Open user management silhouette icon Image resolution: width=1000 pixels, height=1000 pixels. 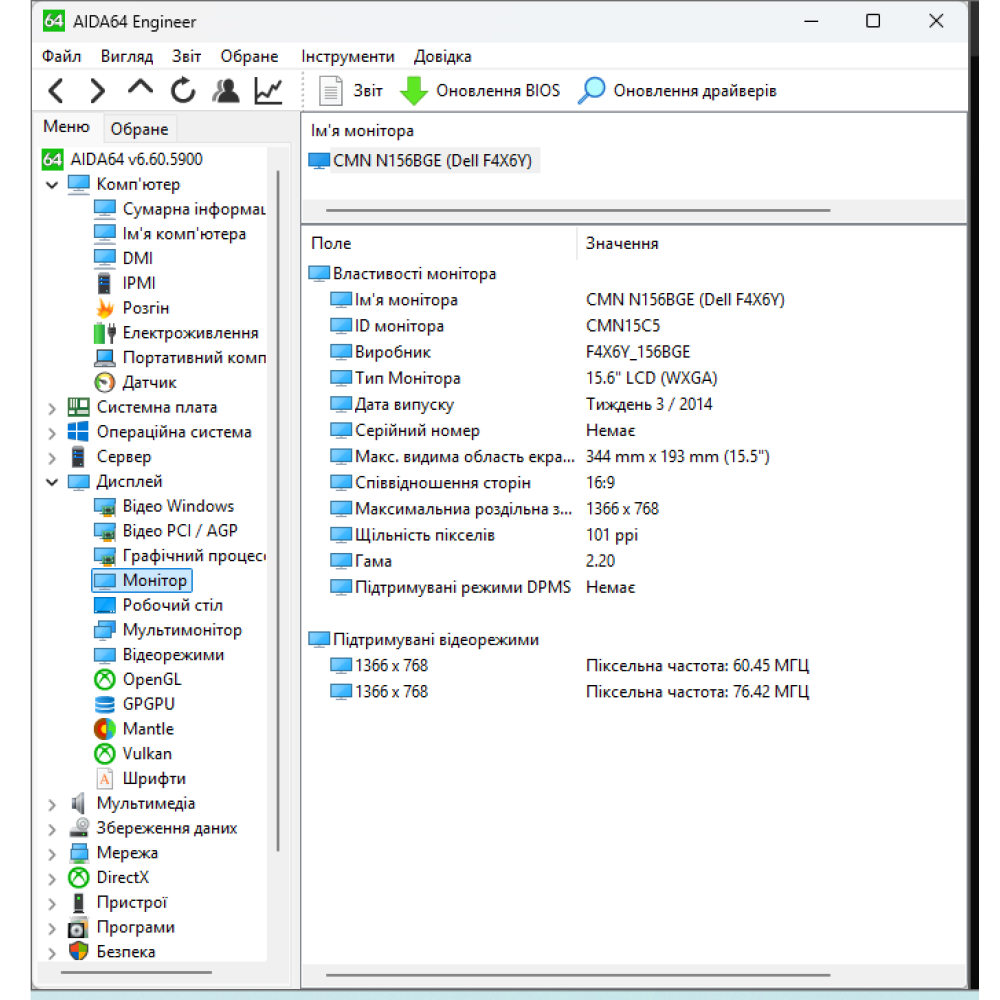(x=226, y=91)
